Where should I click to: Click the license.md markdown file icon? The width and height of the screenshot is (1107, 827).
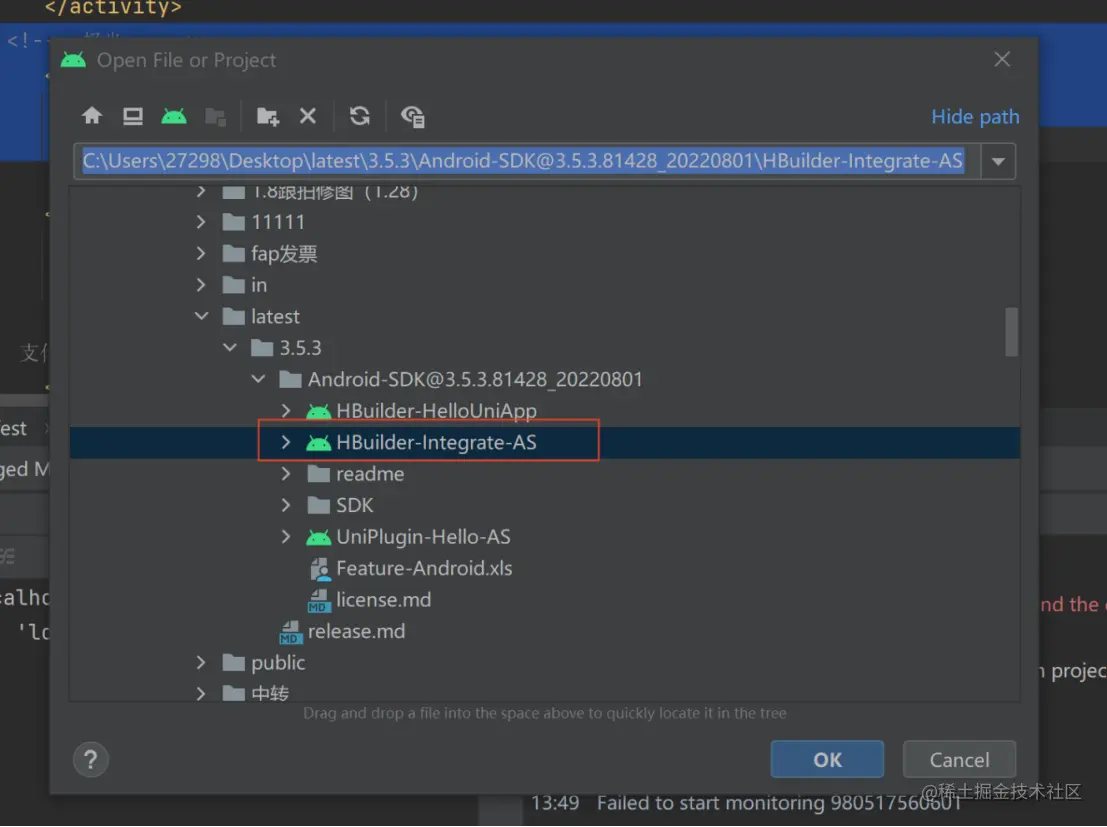318,600
